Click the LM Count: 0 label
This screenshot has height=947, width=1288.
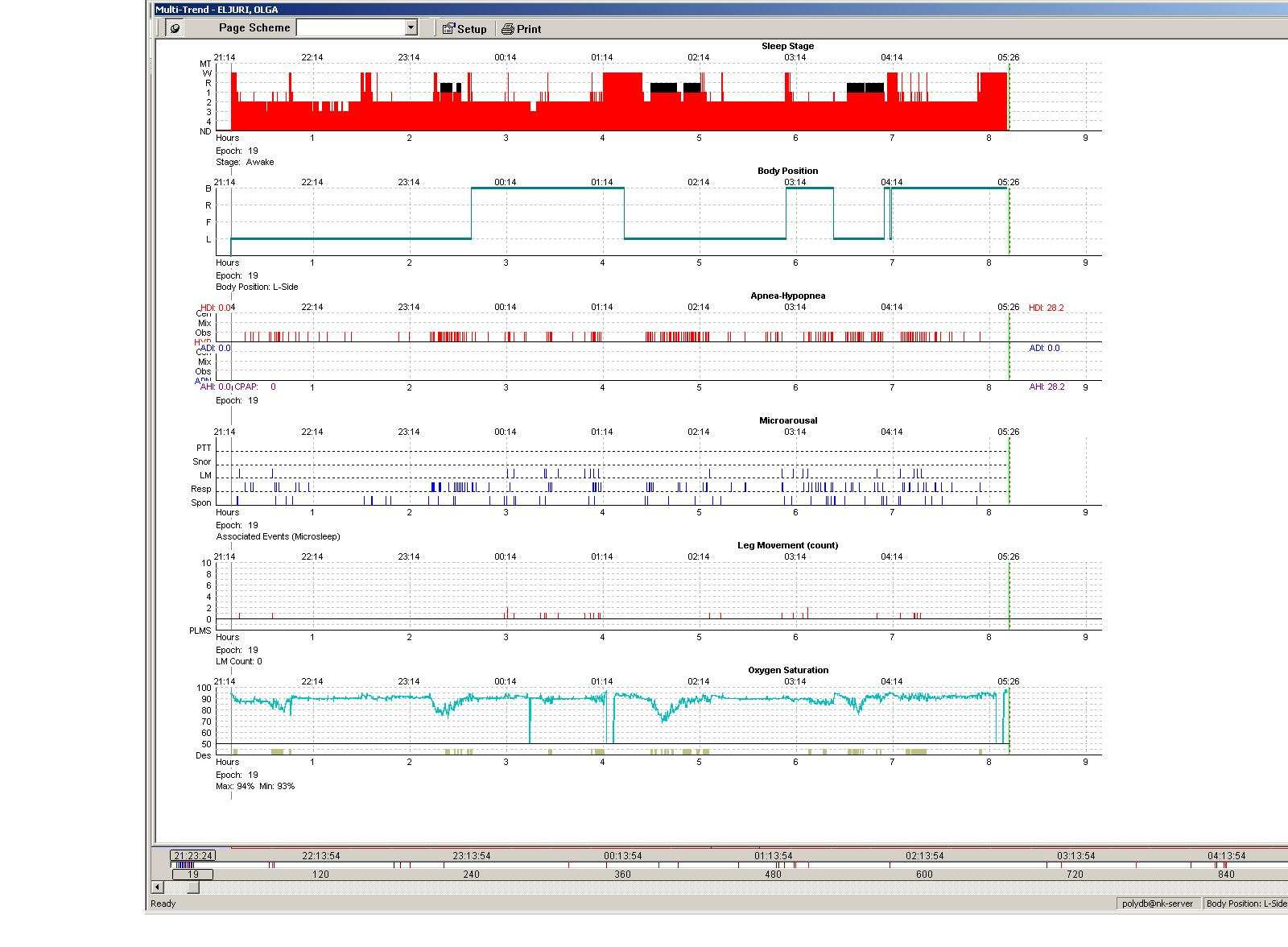pos(239,661)
